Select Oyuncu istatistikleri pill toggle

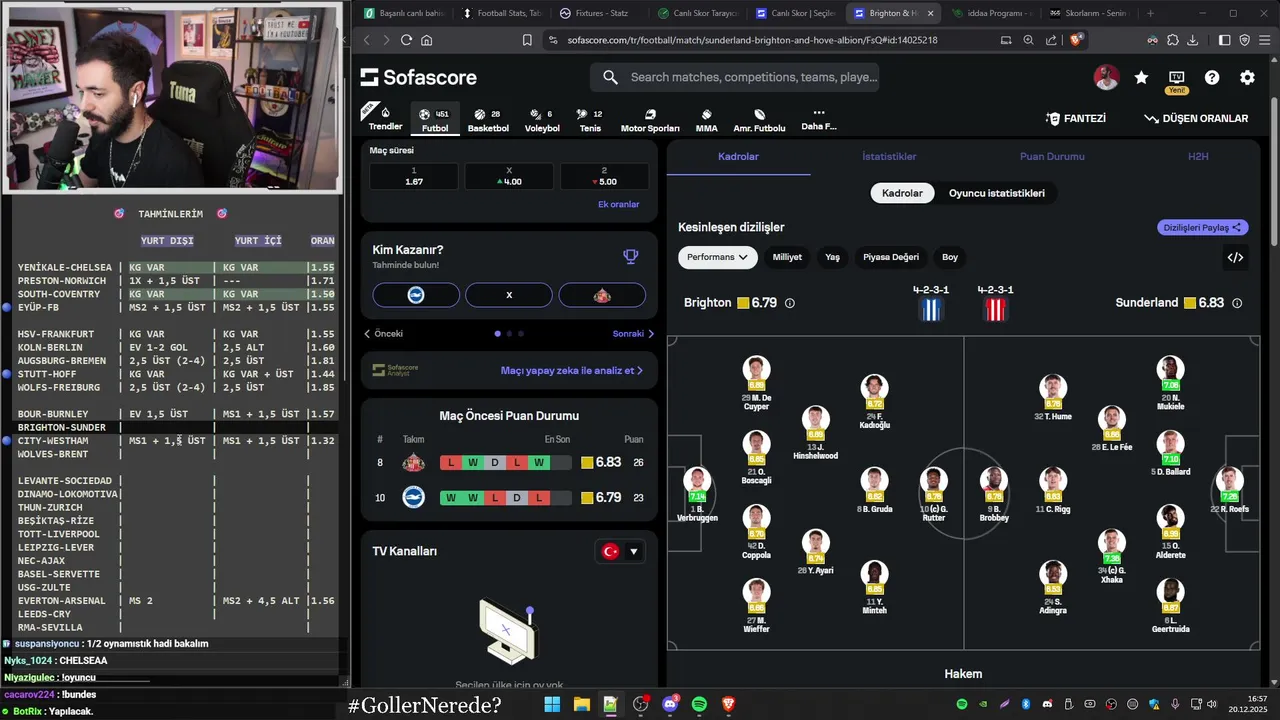pos(997,193)
